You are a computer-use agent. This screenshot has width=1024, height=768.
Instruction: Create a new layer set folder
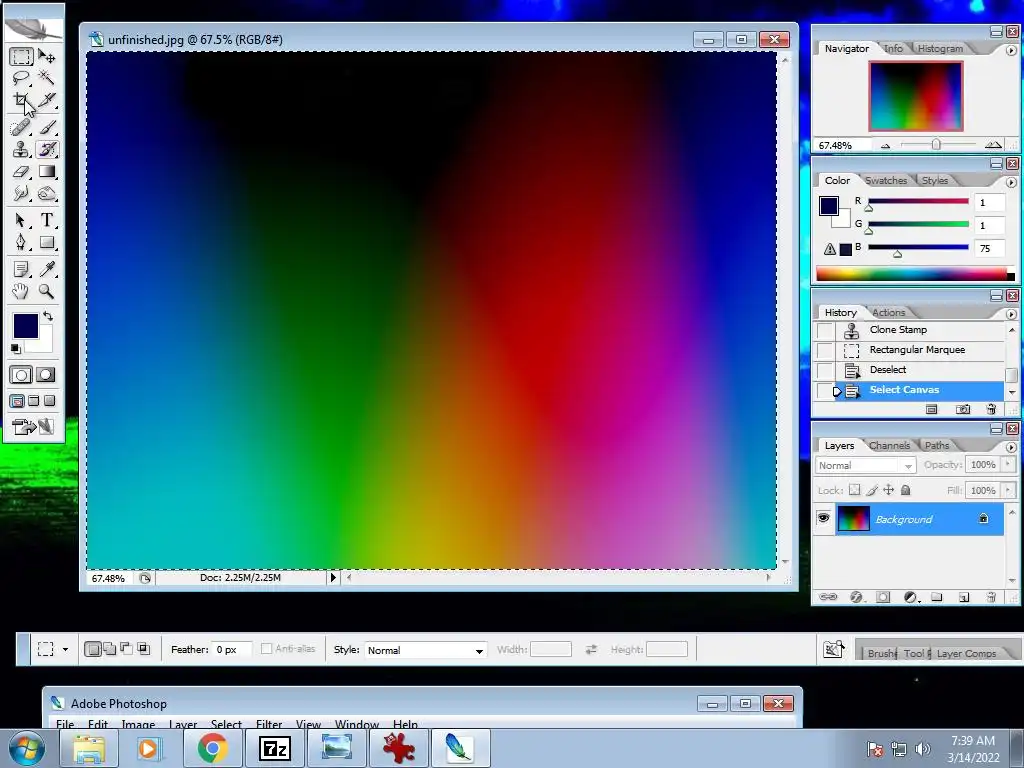[x=936, y=597]
